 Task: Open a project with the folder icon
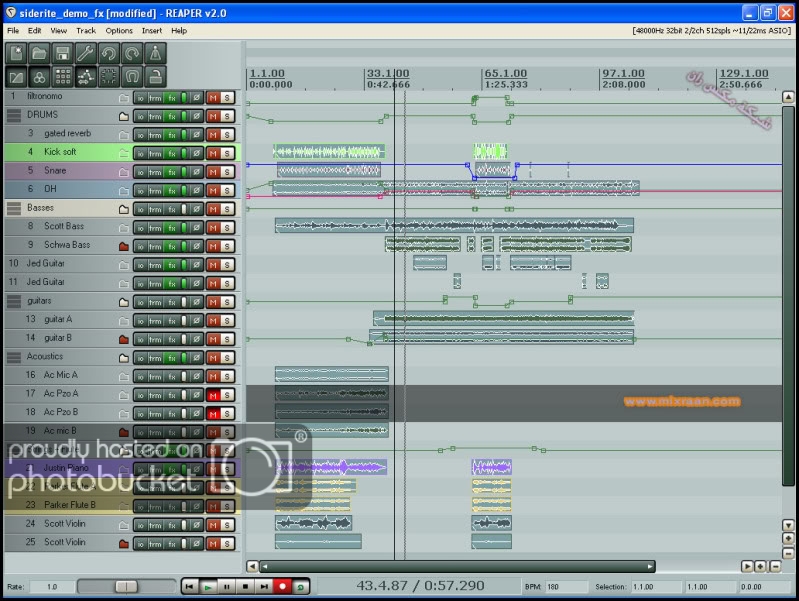point(39,53)
